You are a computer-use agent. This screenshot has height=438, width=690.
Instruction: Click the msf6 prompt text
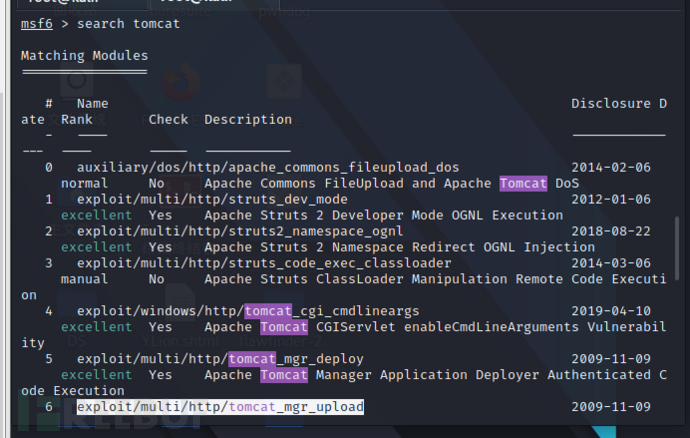coord(37,23)
